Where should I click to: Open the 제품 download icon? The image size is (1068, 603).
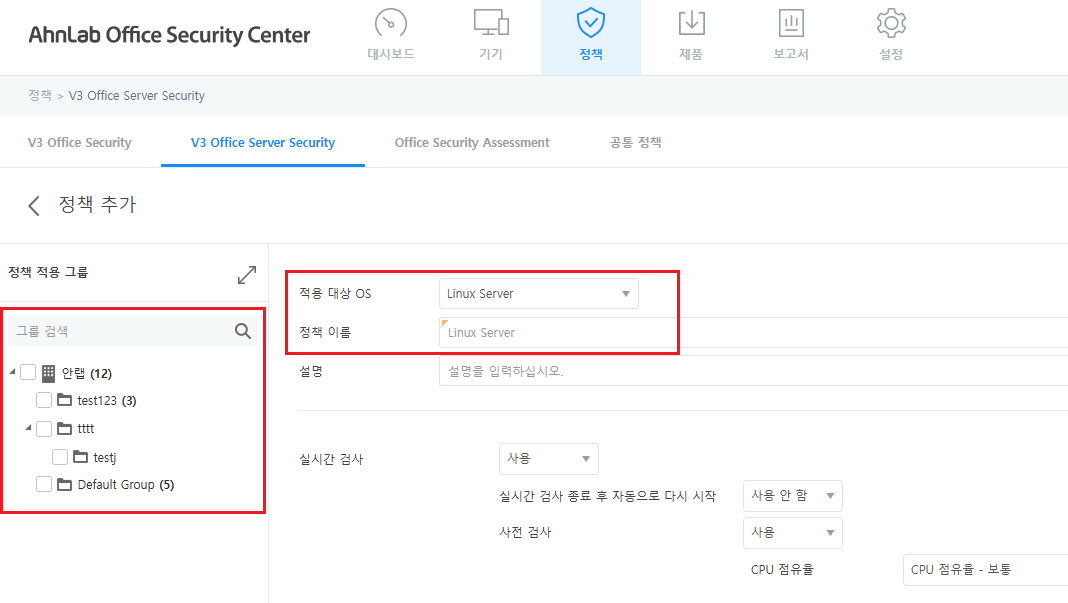pyautogui.click(x=691, y=23)
